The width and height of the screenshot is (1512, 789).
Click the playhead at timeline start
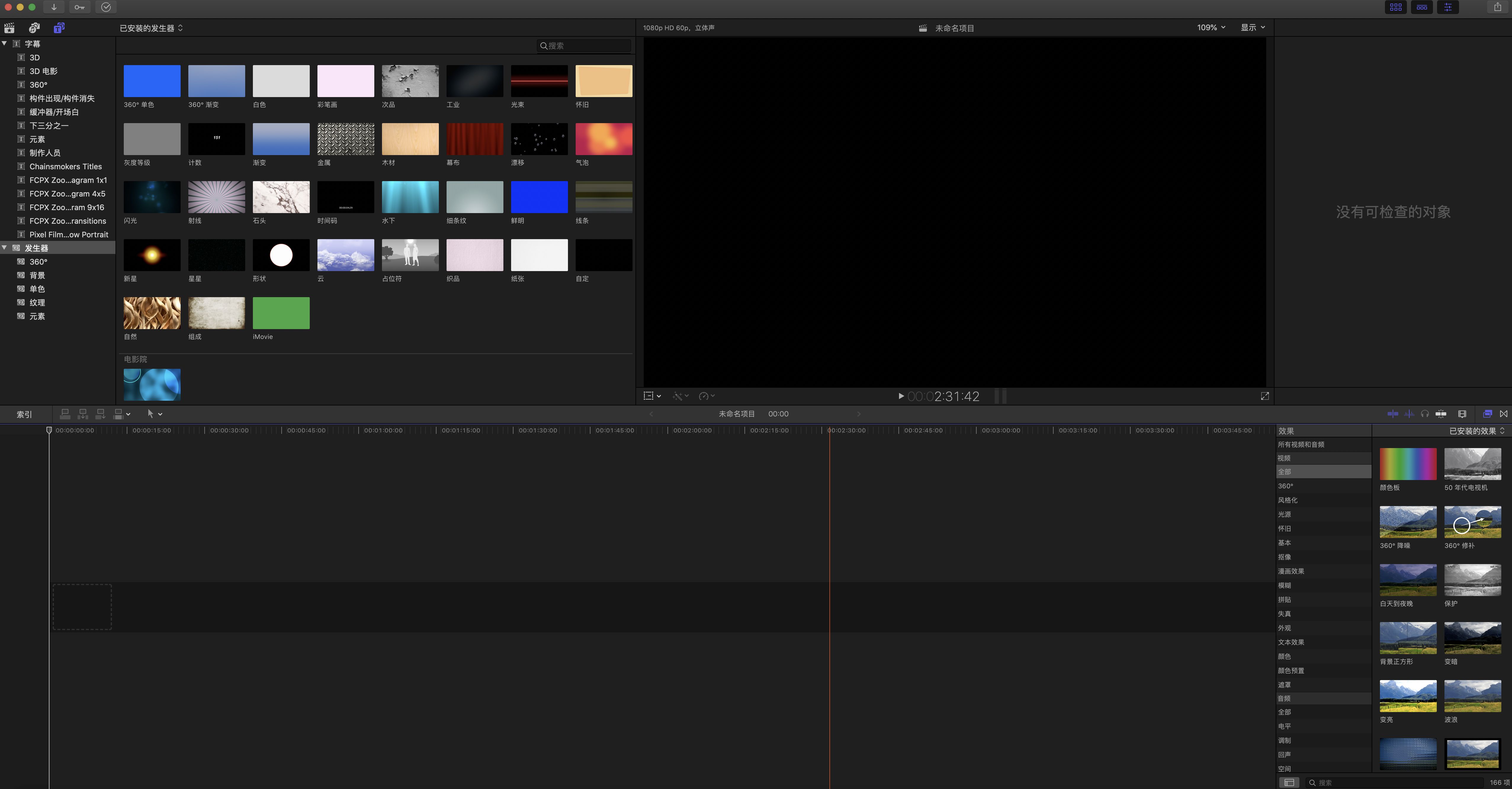click(x=49, y=431)
